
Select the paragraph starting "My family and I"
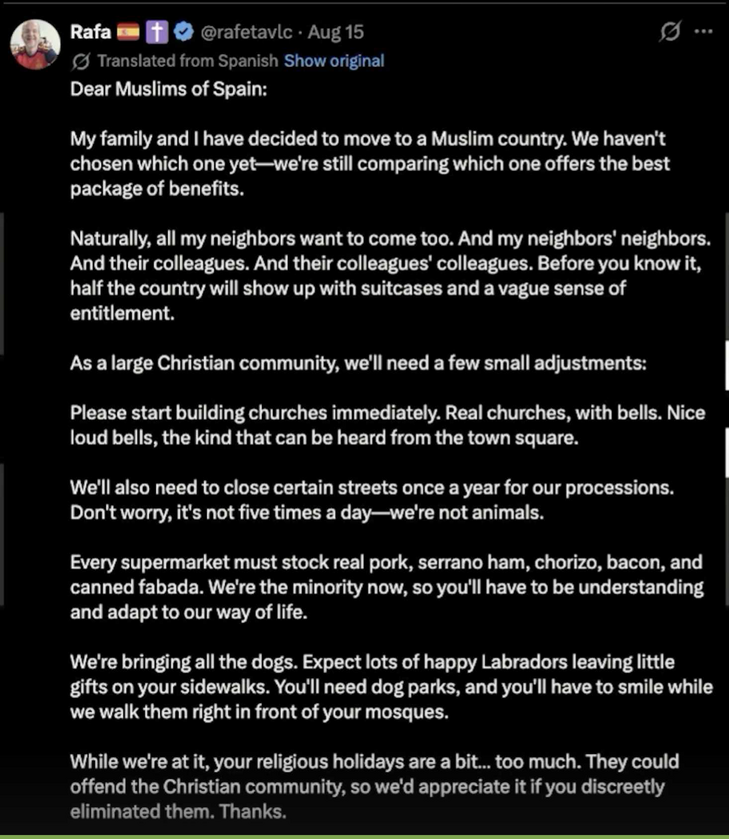click(370, 164)
